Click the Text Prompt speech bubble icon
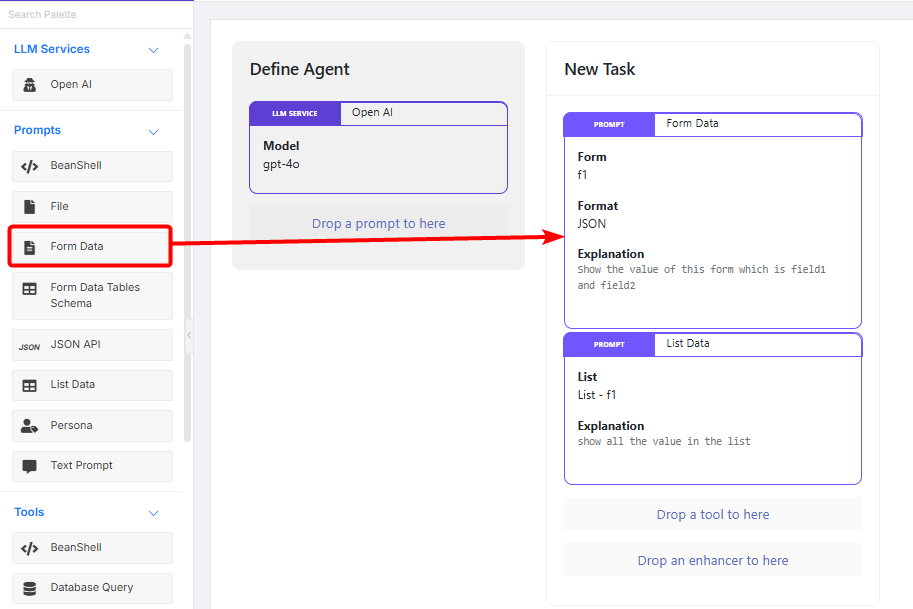The width and height of the screenshot is (913, 609). pos(30,466)
